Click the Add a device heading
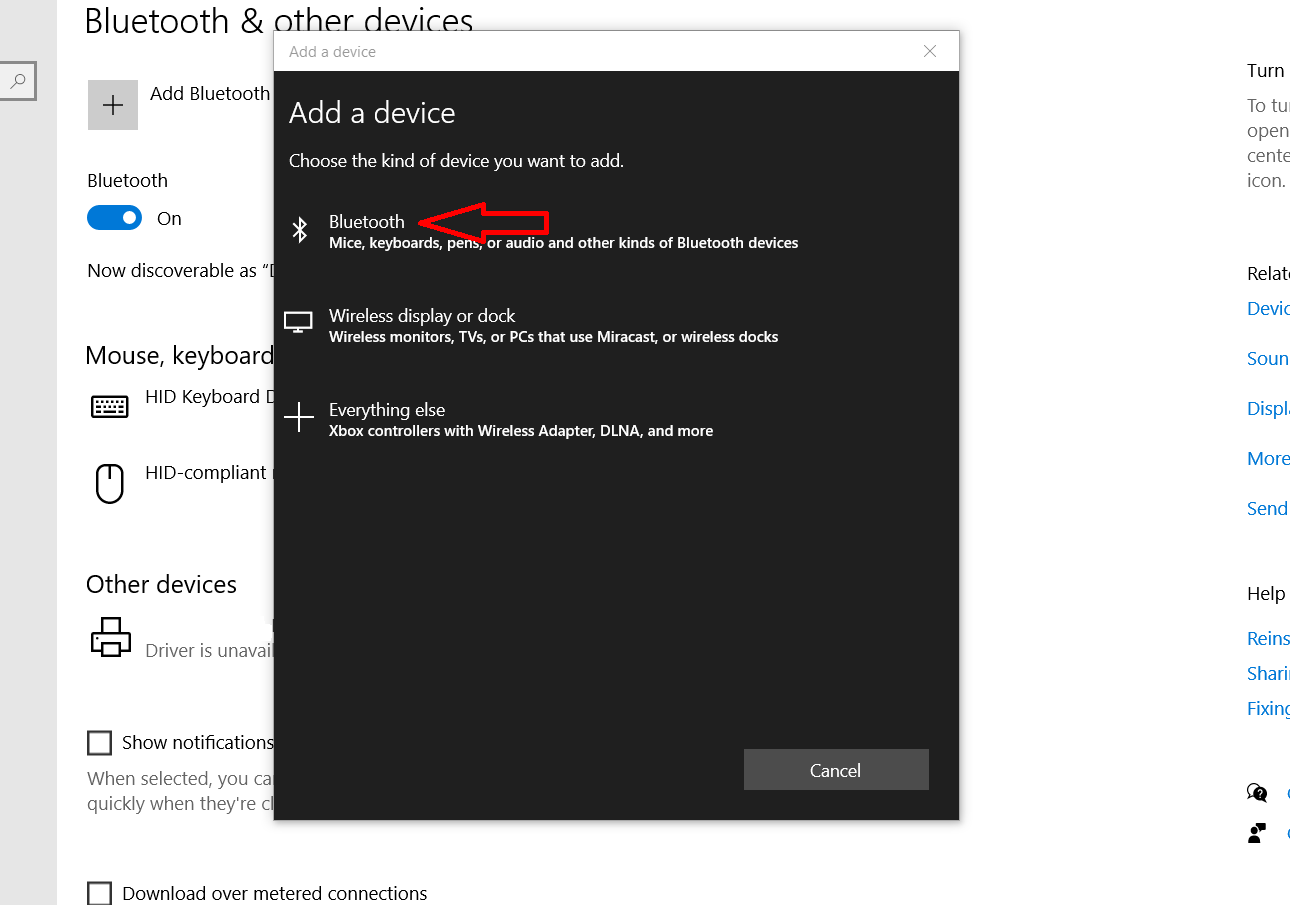 tap(372, 113)
